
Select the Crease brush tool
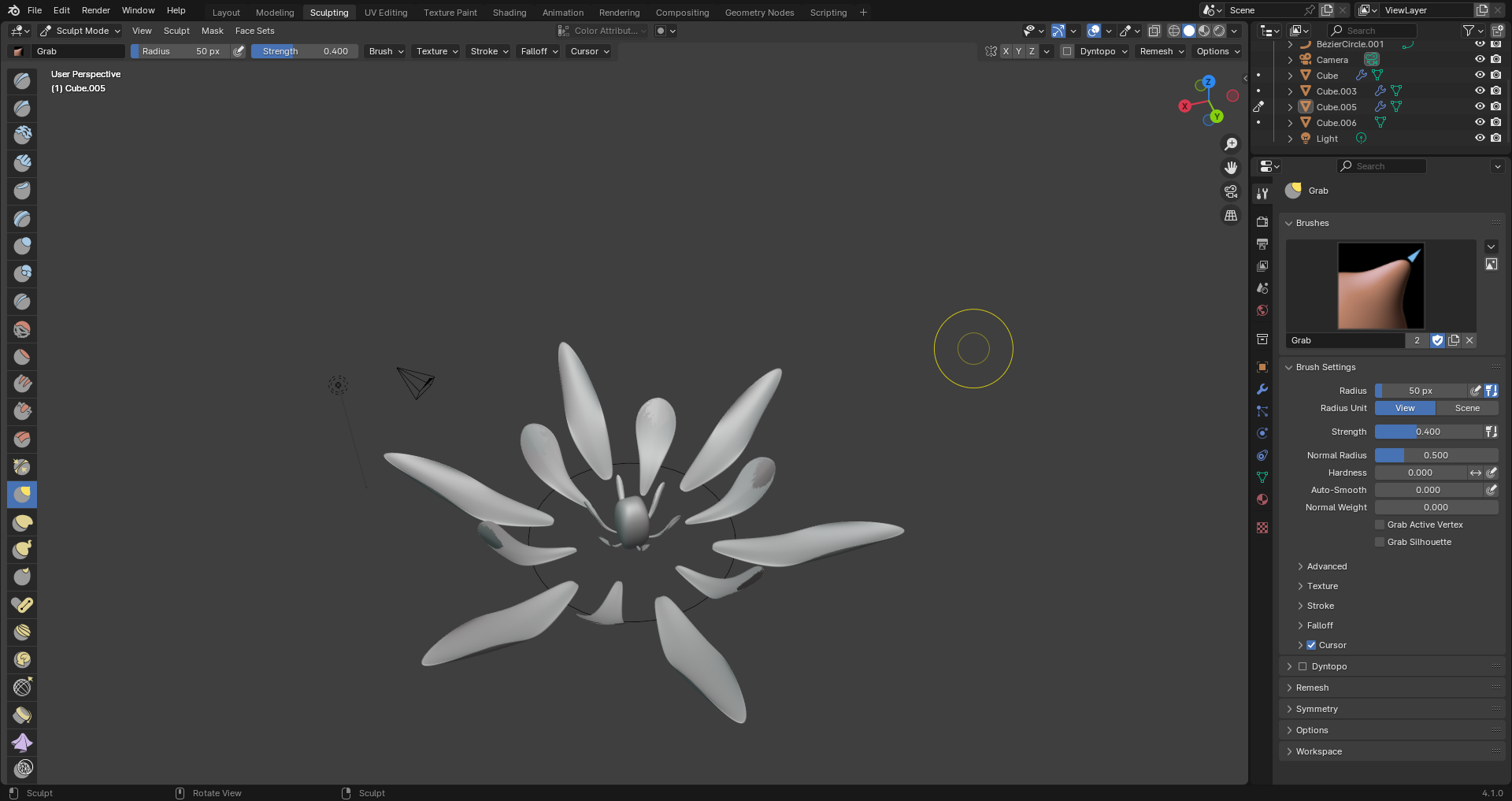[x=22, y=301]
